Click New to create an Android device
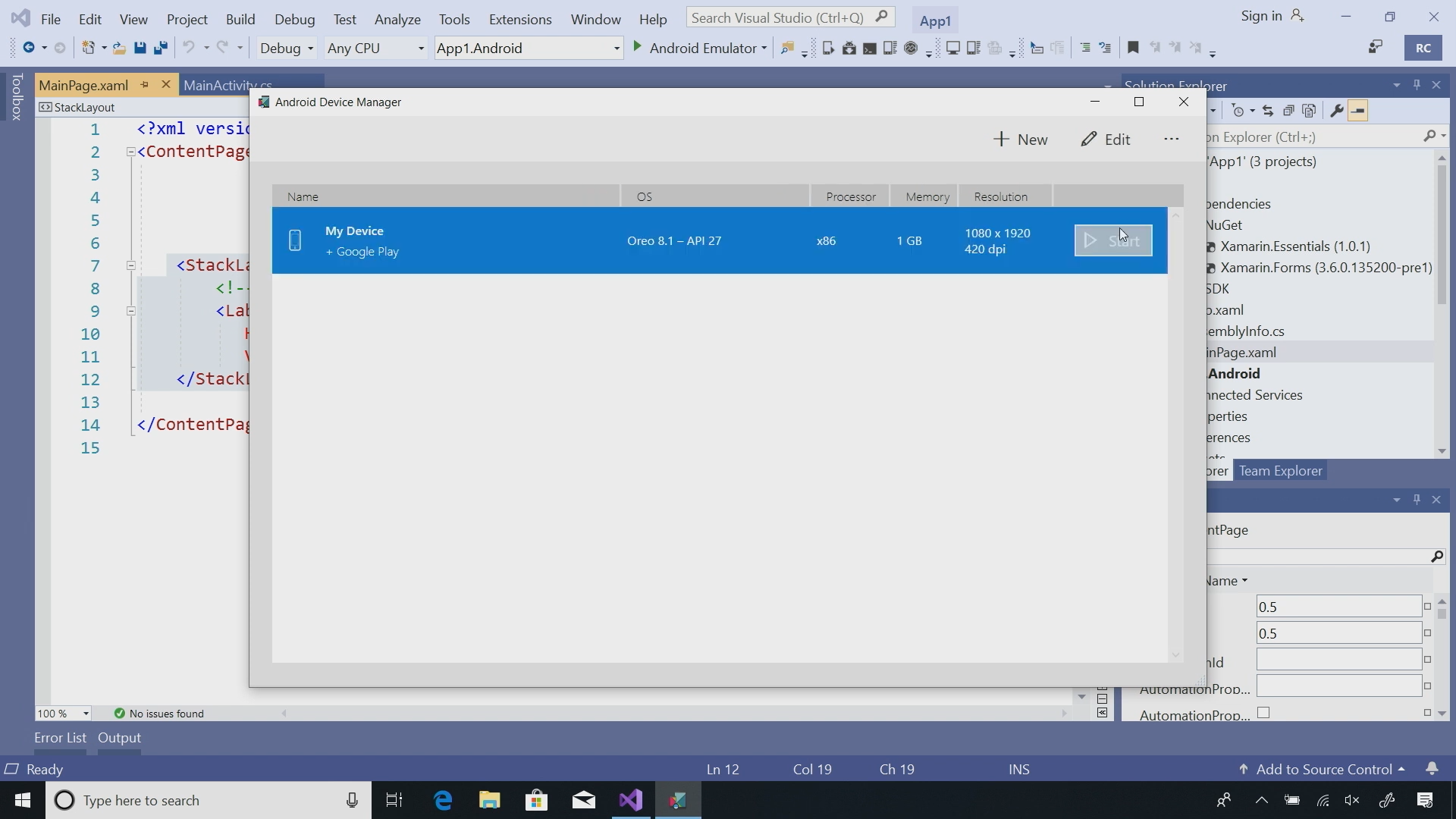This screenshot has width=1456, height=819. (1021, 140)
